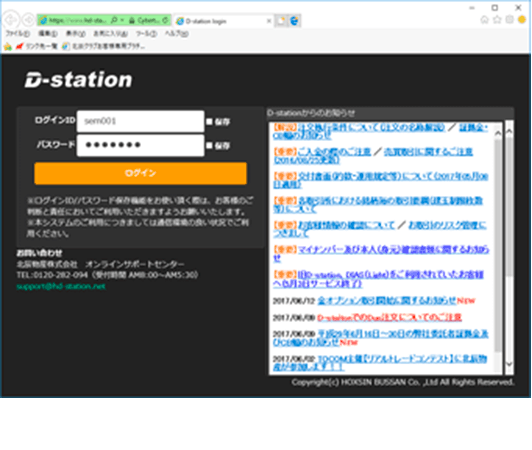Screen dimensions: 532x450
Task: Open the 金オプション取引開始 news link
Action: tap(387, 300)
